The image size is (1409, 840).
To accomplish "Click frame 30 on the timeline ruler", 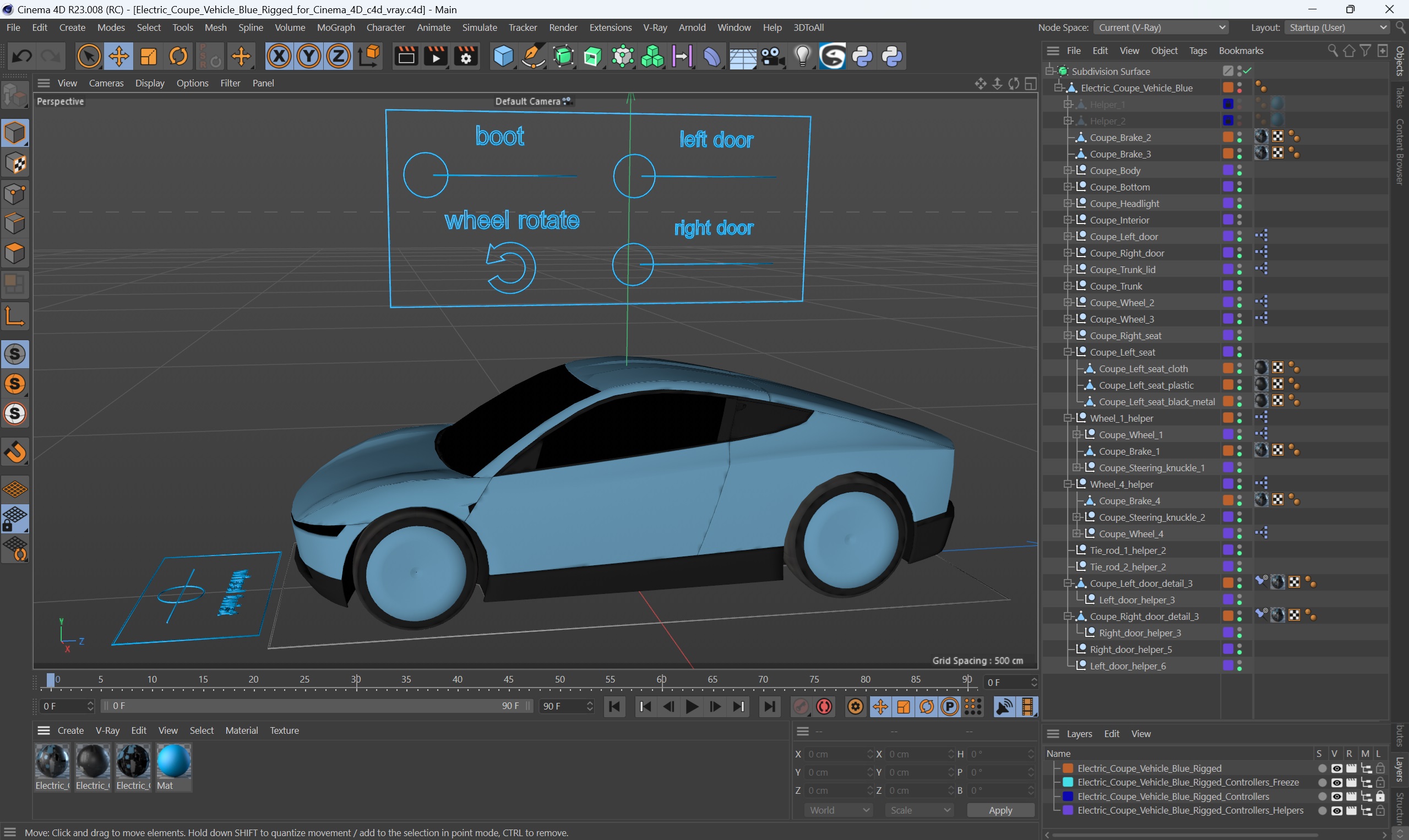I will 356,680.
